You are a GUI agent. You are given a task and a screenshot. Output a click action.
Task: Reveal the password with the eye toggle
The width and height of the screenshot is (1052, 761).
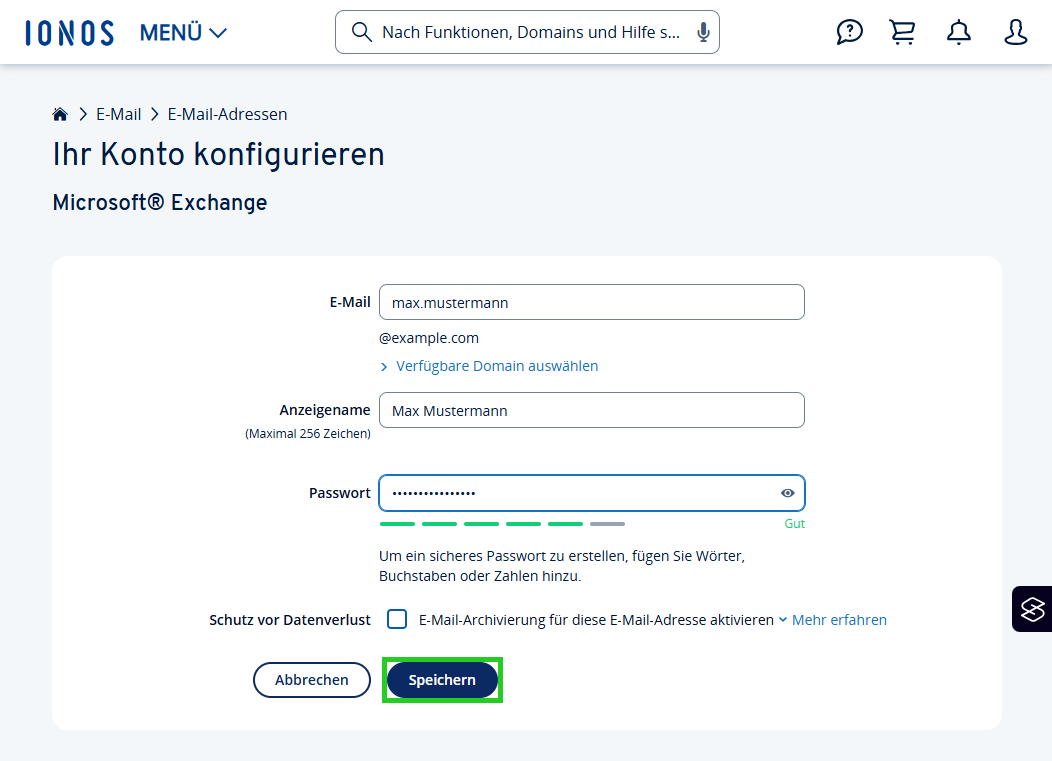click(x=787, y=492)
